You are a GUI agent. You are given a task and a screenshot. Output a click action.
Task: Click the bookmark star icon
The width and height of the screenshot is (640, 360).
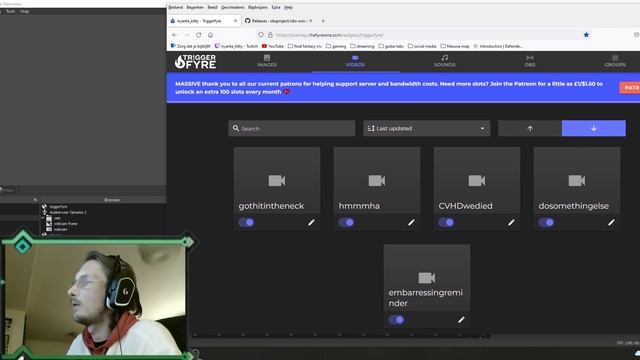point(586,35)
